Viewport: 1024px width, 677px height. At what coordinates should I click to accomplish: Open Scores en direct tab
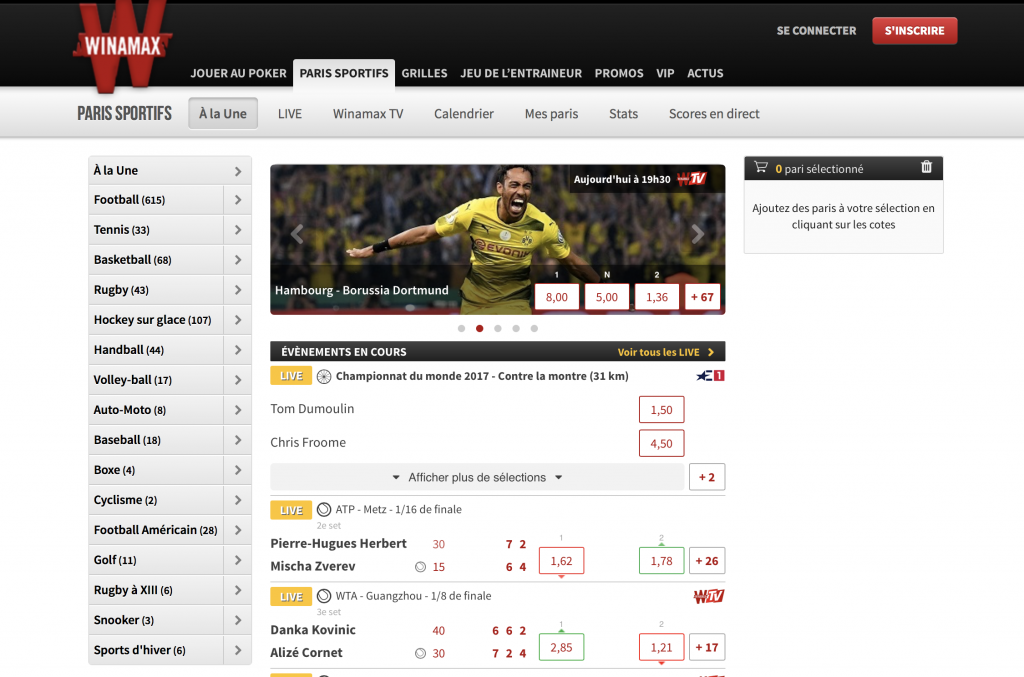pyautogui.click(x=714, y=114)
